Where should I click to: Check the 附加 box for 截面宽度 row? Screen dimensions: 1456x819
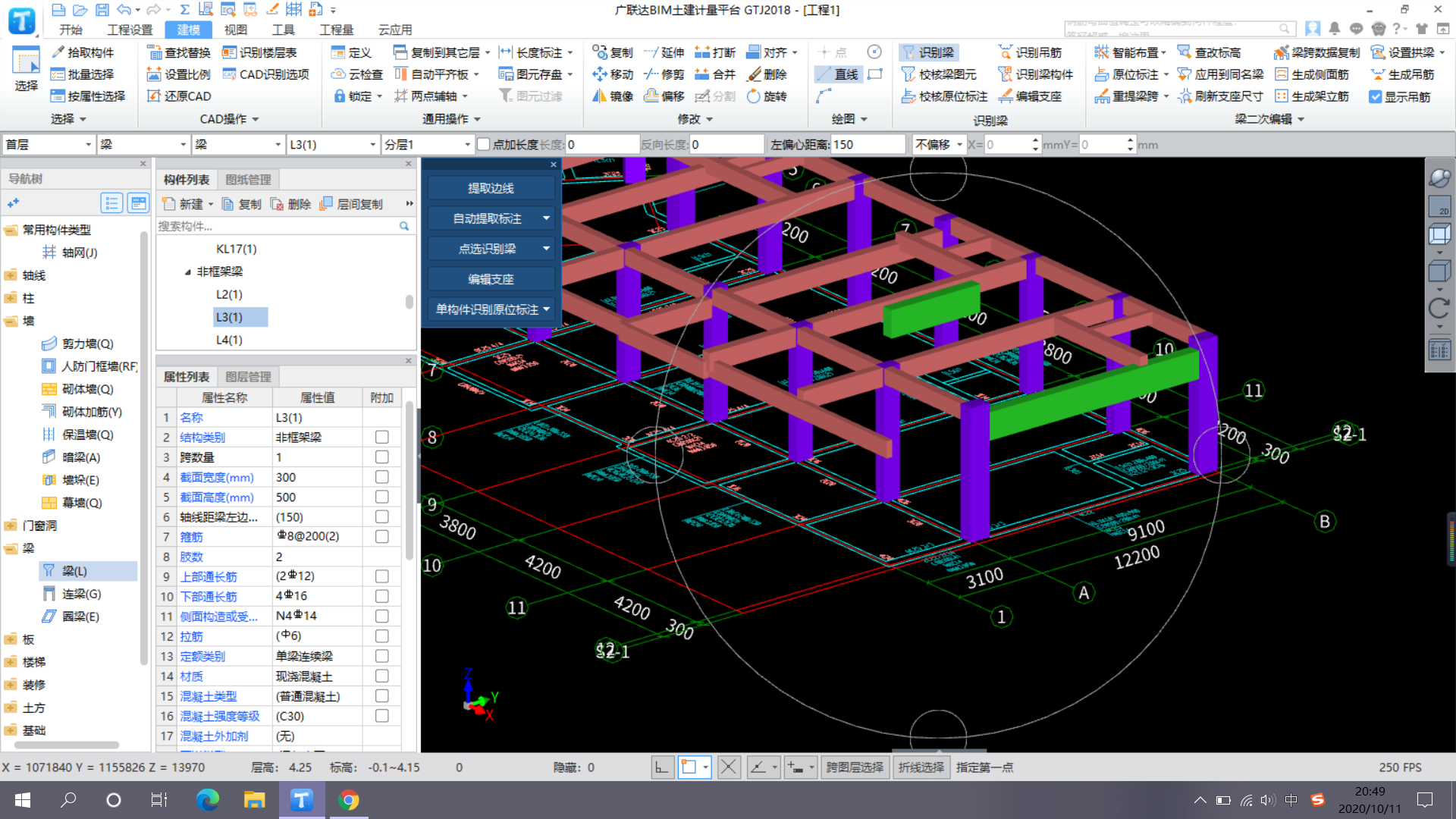382,477
